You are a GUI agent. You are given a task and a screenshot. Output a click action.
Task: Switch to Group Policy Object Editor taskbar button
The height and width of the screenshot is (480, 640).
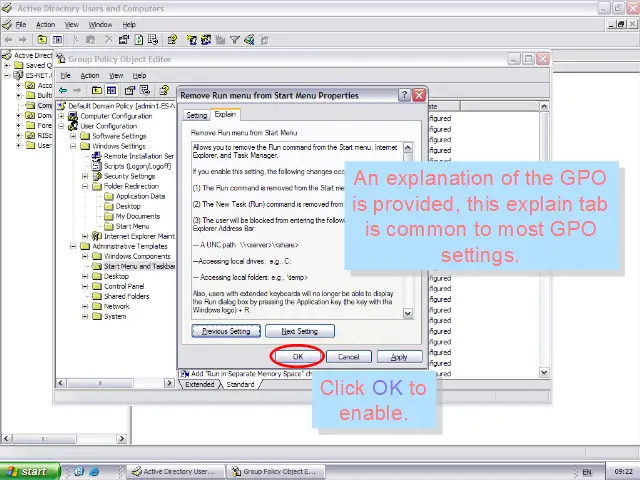coord(276,471)
